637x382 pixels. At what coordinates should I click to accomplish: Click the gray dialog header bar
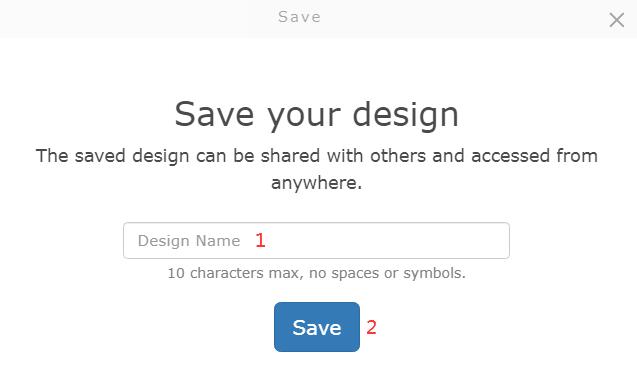[318, 18]
